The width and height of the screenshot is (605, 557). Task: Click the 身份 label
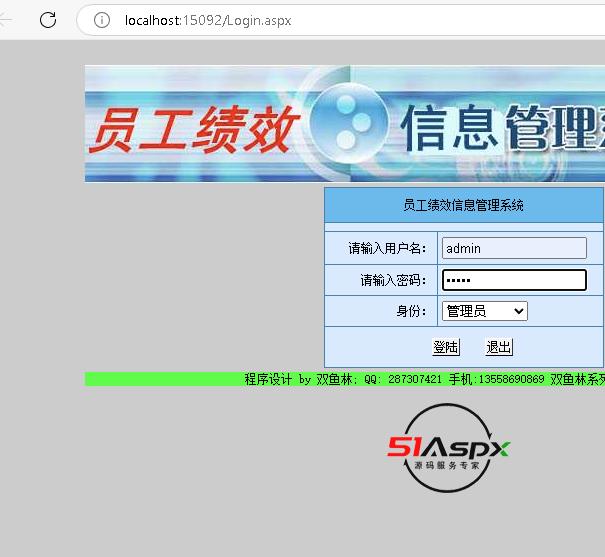point(411,311)
